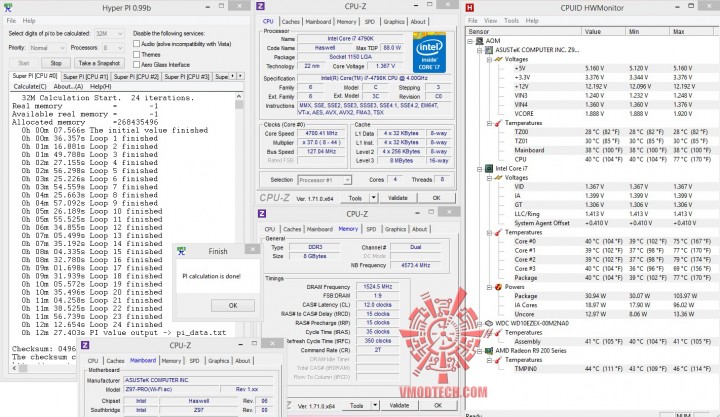Click the Core Speed value field

(x=321, y=133)
